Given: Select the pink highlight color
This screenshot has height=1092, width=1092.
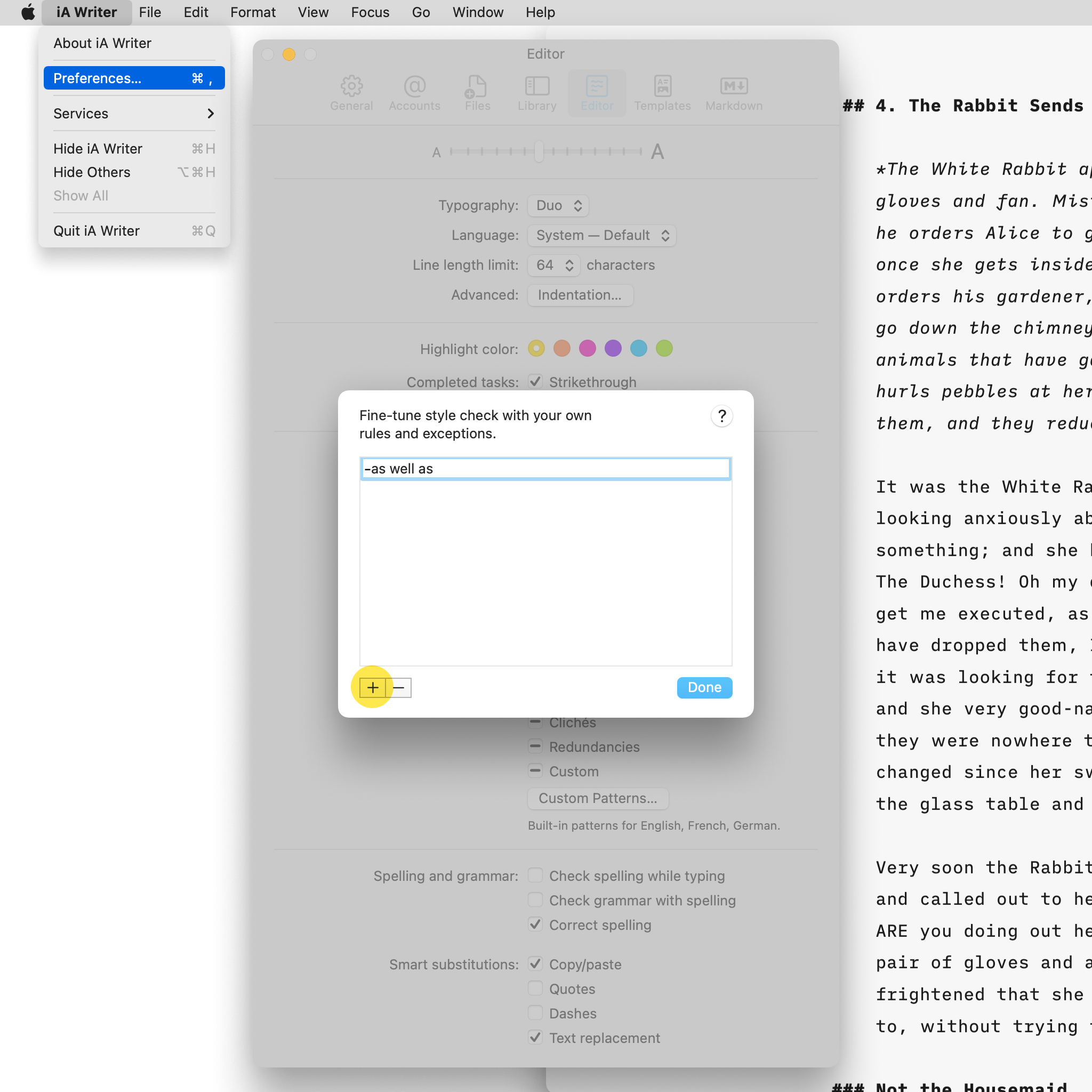Looking at the screenshot, I should tap(587, 348).
